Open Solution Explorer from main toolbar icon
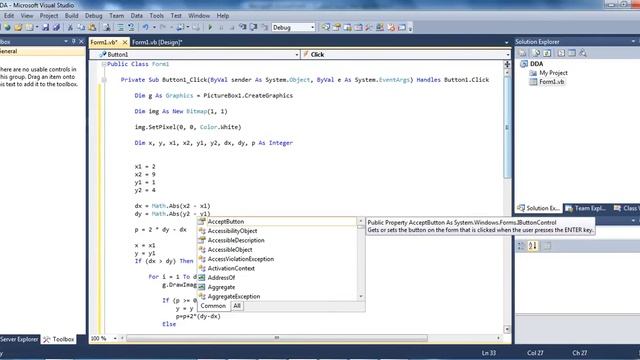Image resolution: width=640 pixels, height=360 pixels. [x=325, y=27]
